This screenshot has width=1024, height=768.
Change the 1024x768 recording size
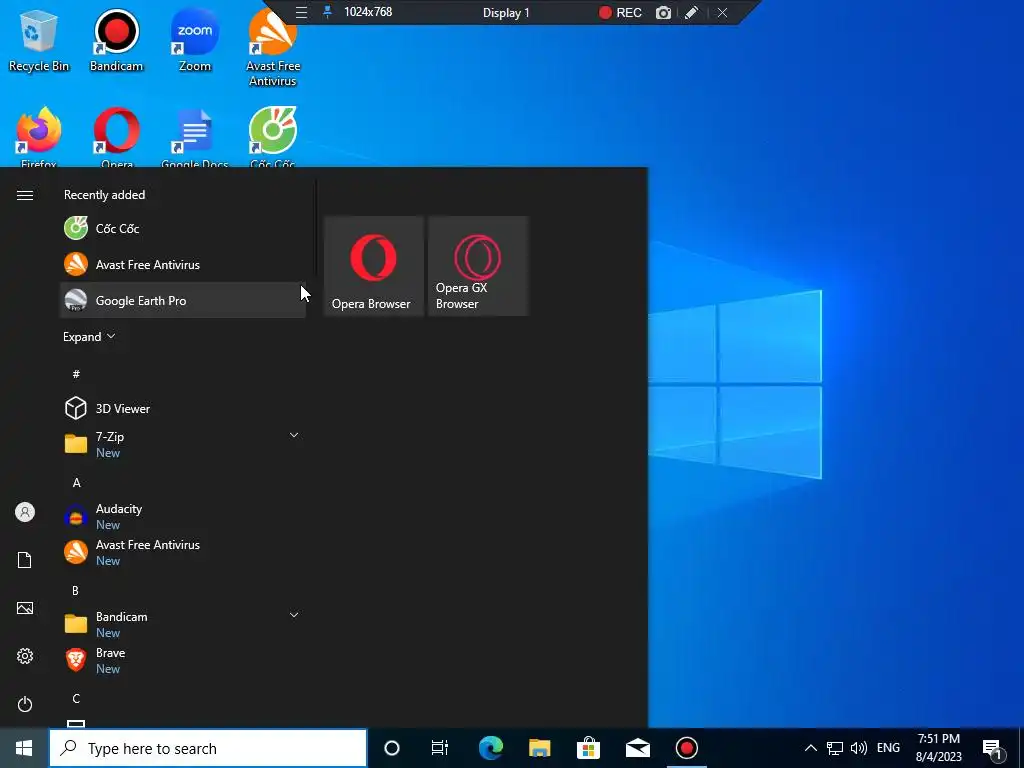[368, 12]
